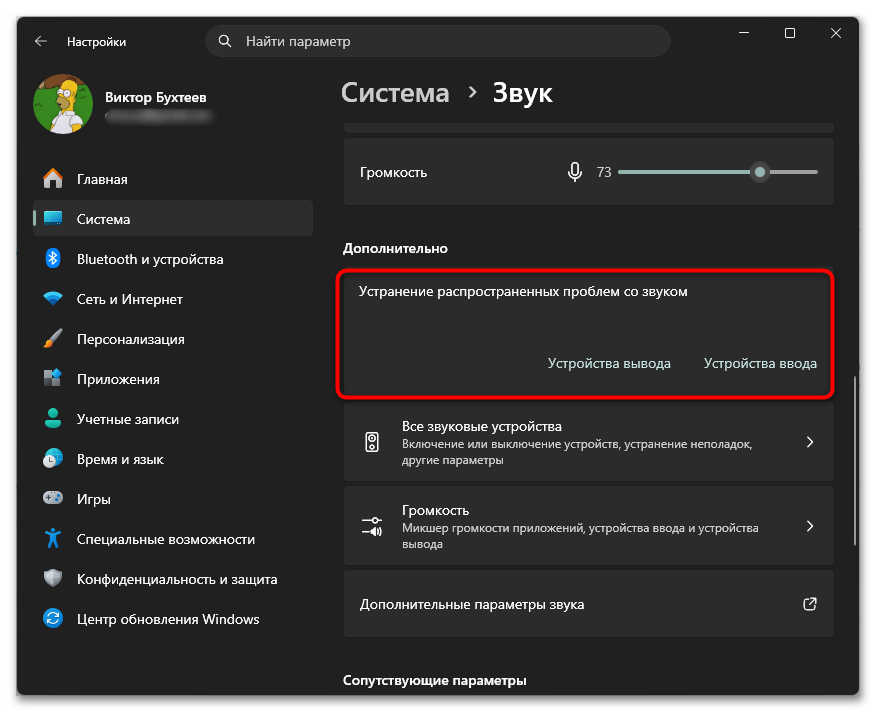Image resolution: width=876 pixels, height=712 pixels.
Task: Open Главная in the sidebar
Action: [x=173, y=179]
